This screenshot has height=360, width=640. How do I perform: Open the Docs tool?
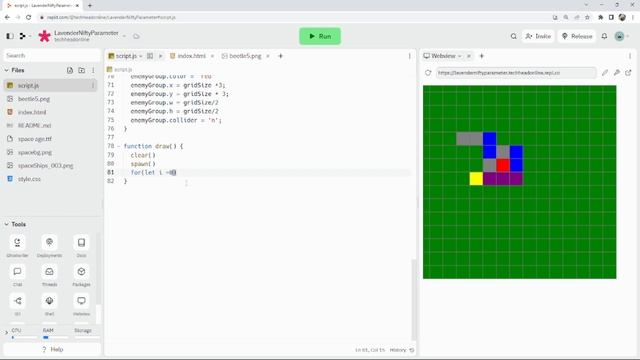(x=81, y=246)
